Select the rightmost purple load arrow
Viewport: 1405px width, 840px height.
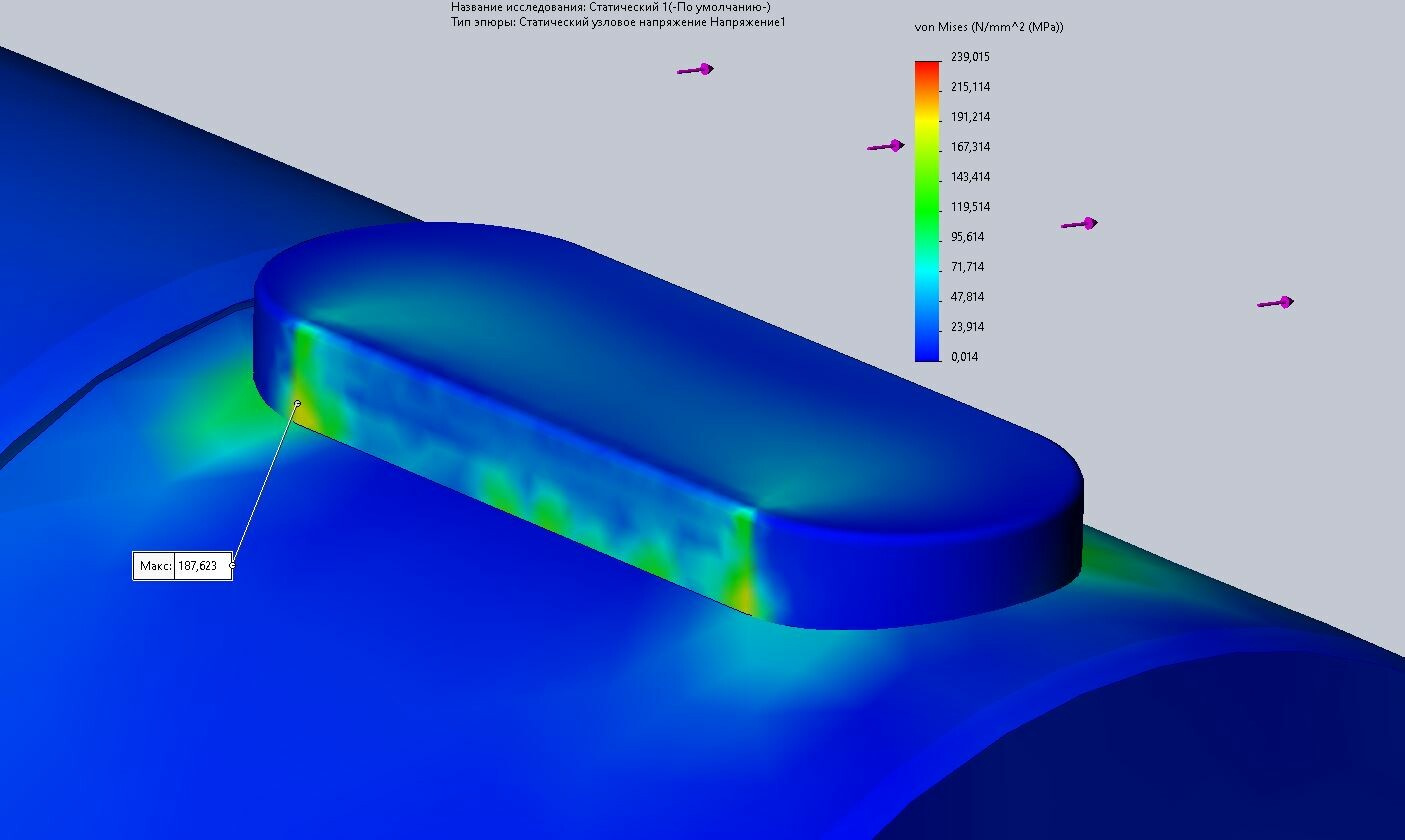click(x=1275, y=302)
